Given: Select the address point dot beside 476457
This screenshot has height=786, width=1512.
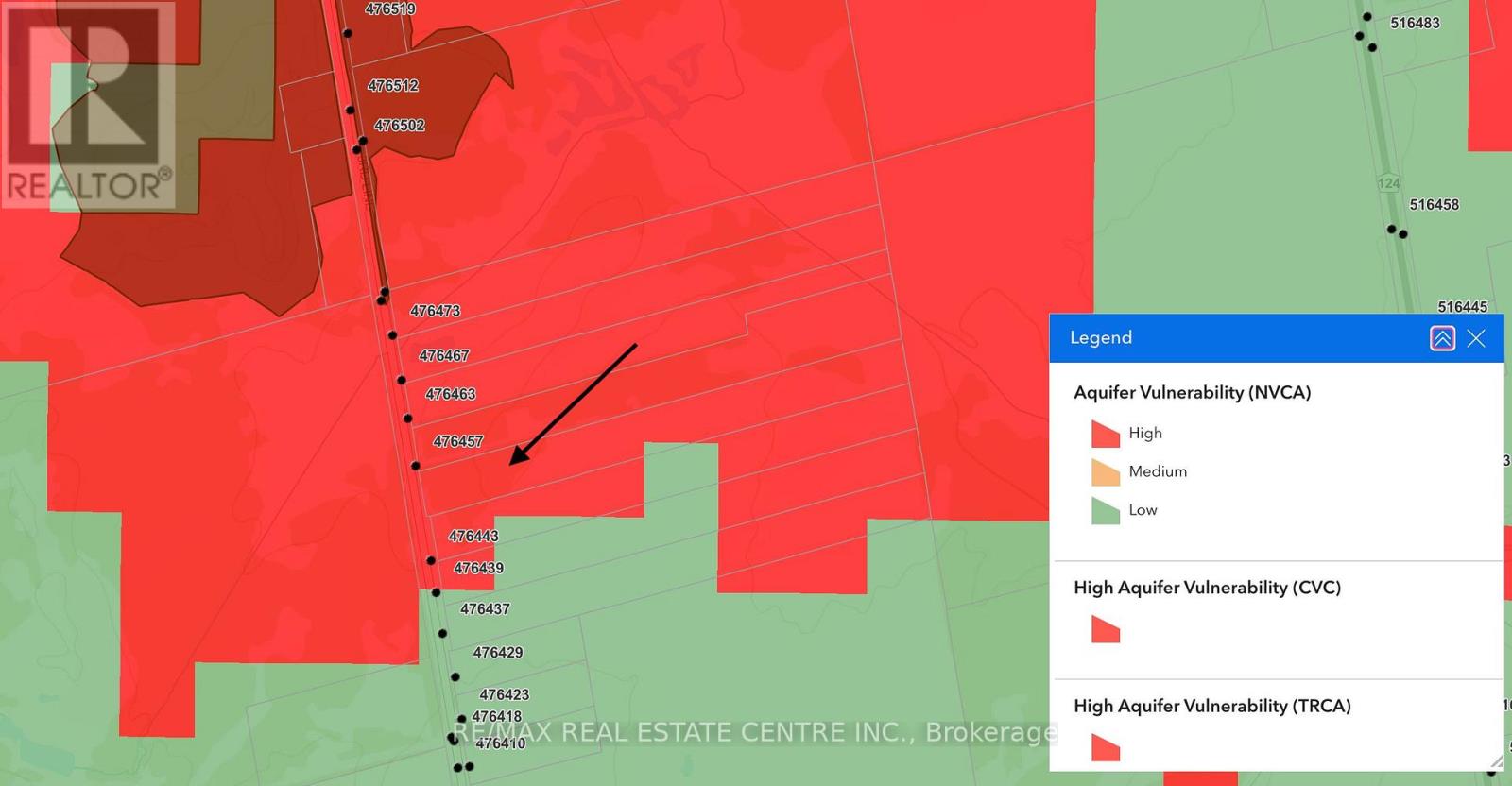Looking at the screenshot, I should pyautogui.click(x=416, y=466).
